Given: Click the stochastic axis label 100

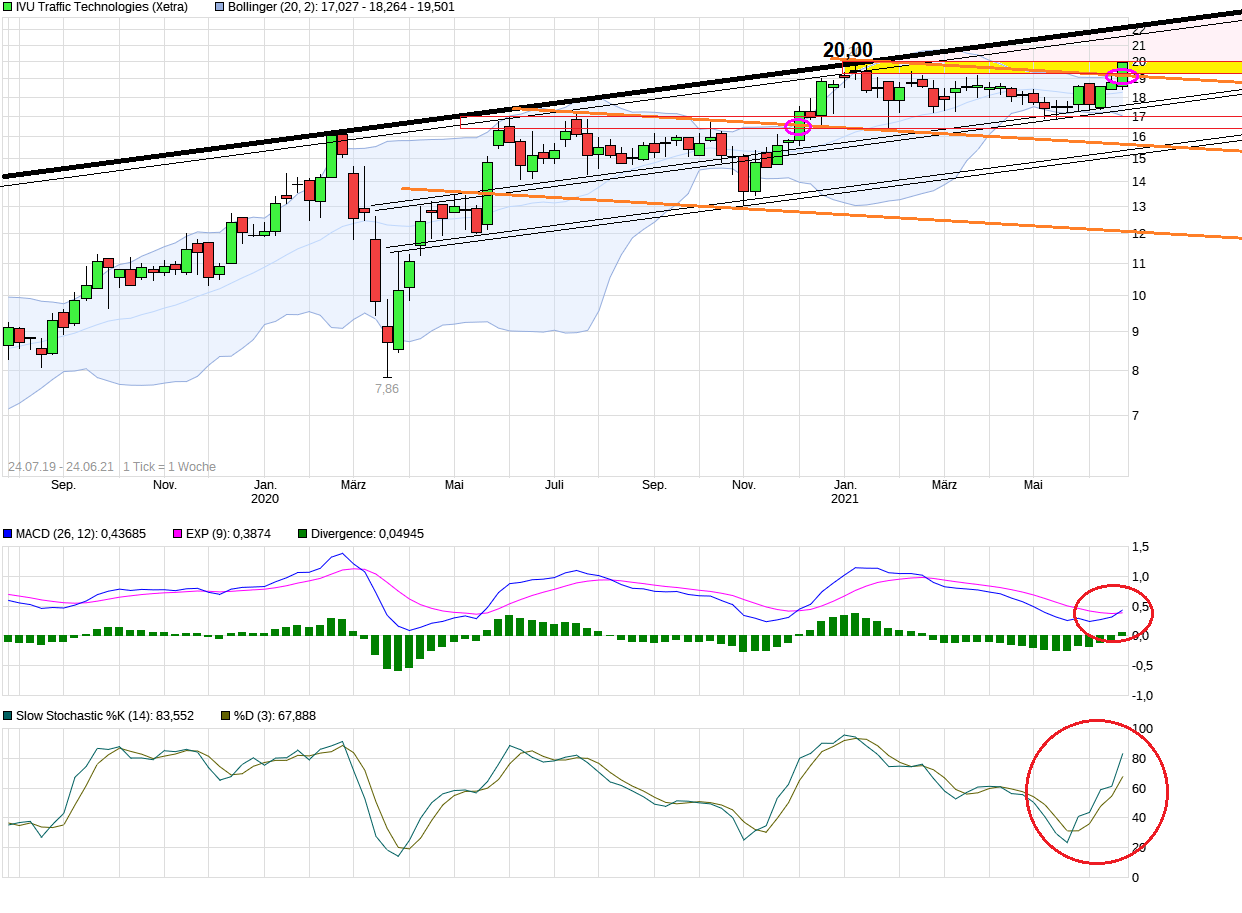Looking at the screenshot, I should (x=1141, y=728).
